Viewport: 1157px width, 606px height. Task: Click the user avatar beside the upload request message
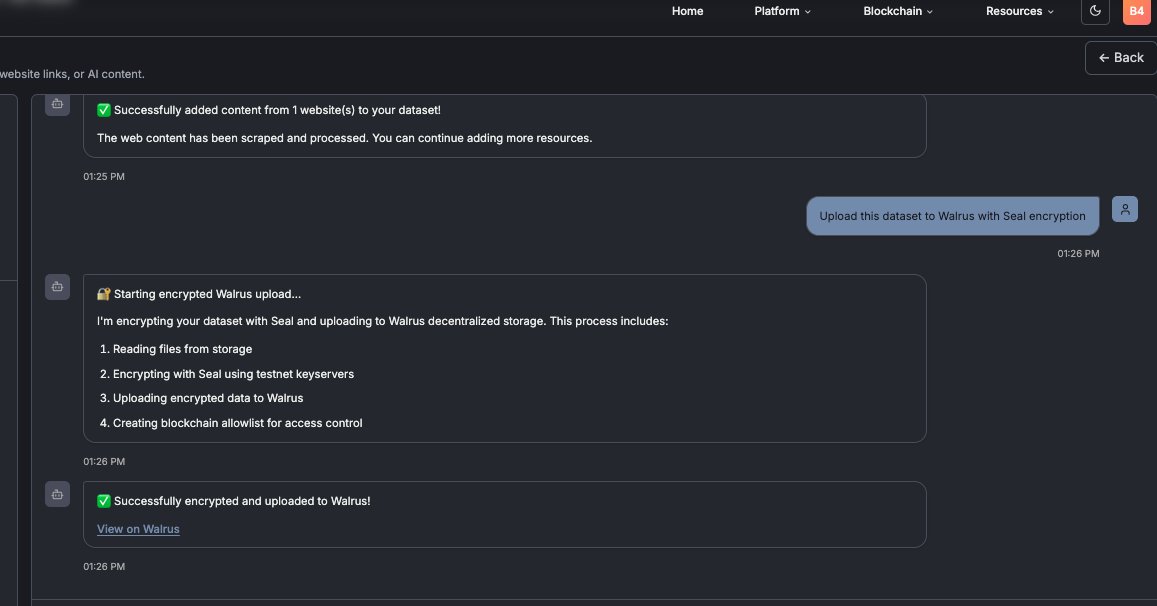click(1125, 208)
